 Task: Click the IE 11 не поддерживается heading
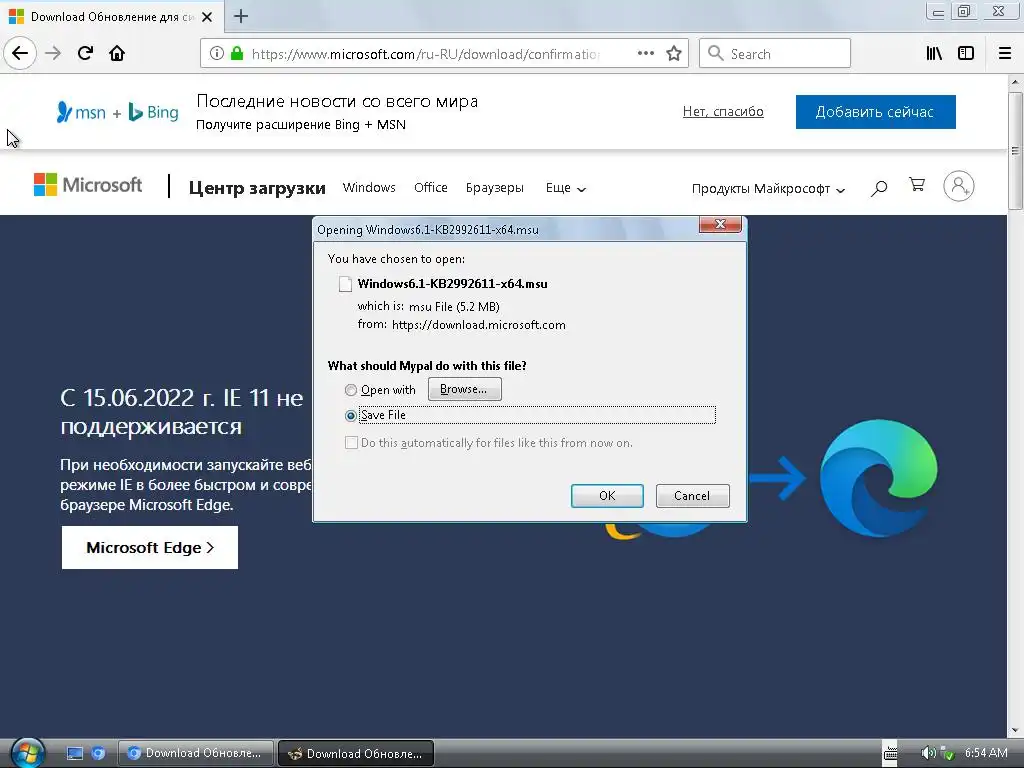[x=182, y=411]
